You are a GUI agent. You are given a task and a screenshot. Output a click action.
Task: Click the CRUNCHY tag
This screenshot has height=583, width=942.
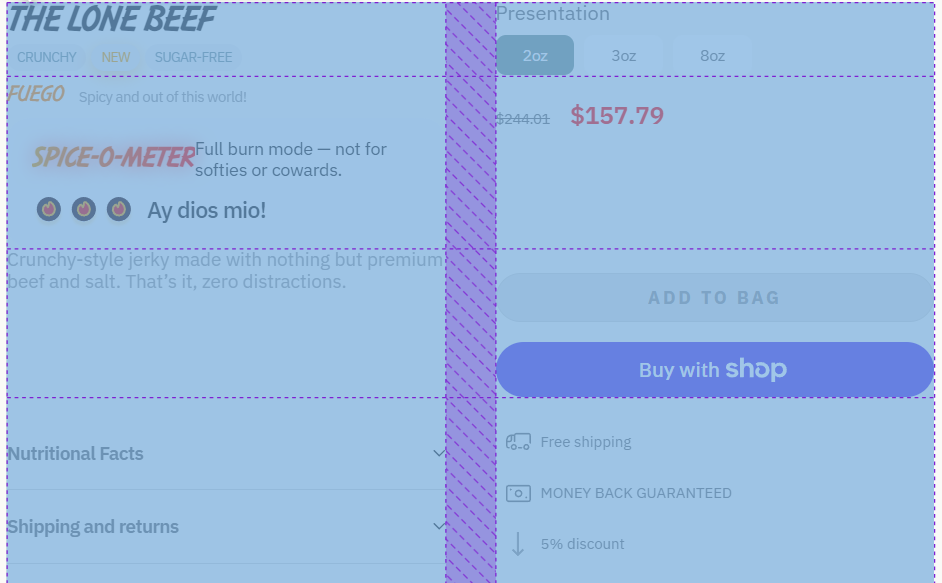(47, 57)
